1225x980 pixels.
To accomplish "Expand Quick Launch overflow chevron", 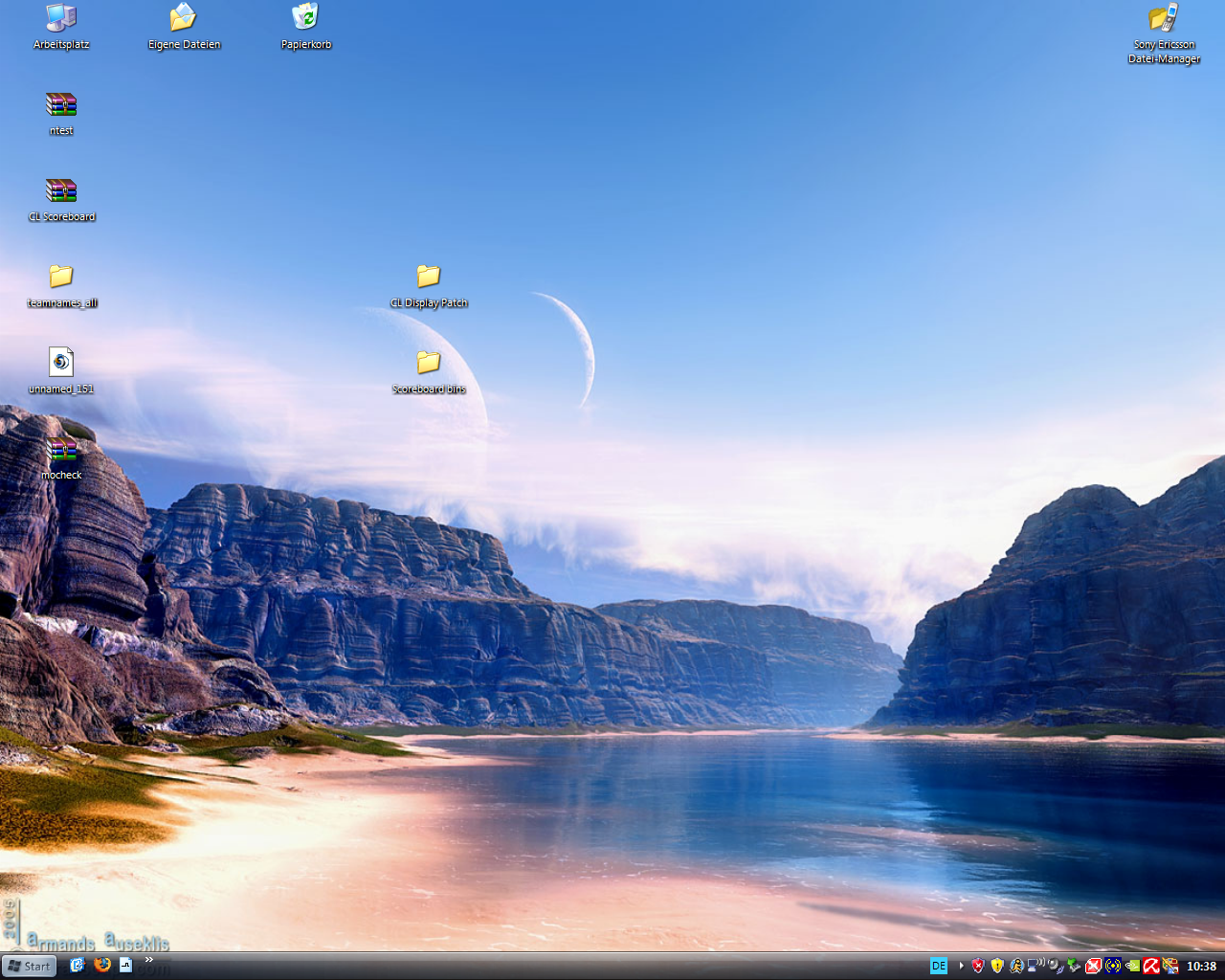I will click(149, 960).
